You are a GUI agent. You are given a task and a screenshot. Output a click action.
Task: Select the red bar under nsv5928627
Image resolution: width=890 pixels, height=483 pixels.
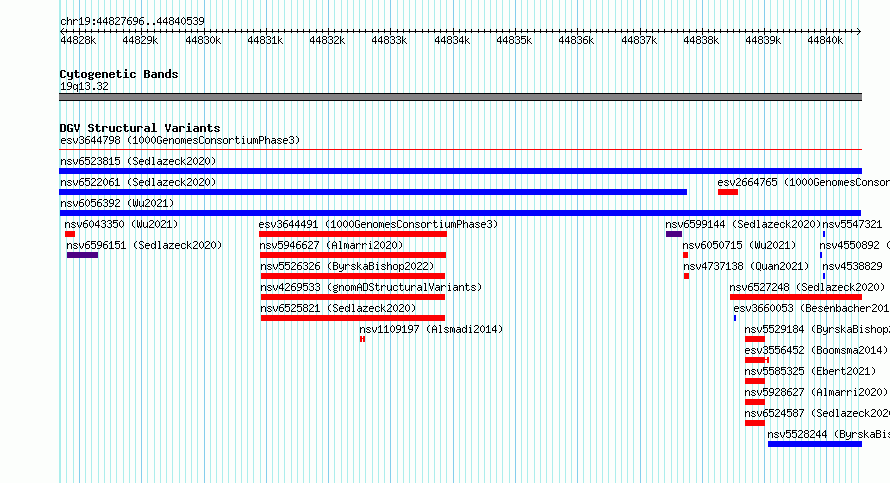(x=755, y=402)
